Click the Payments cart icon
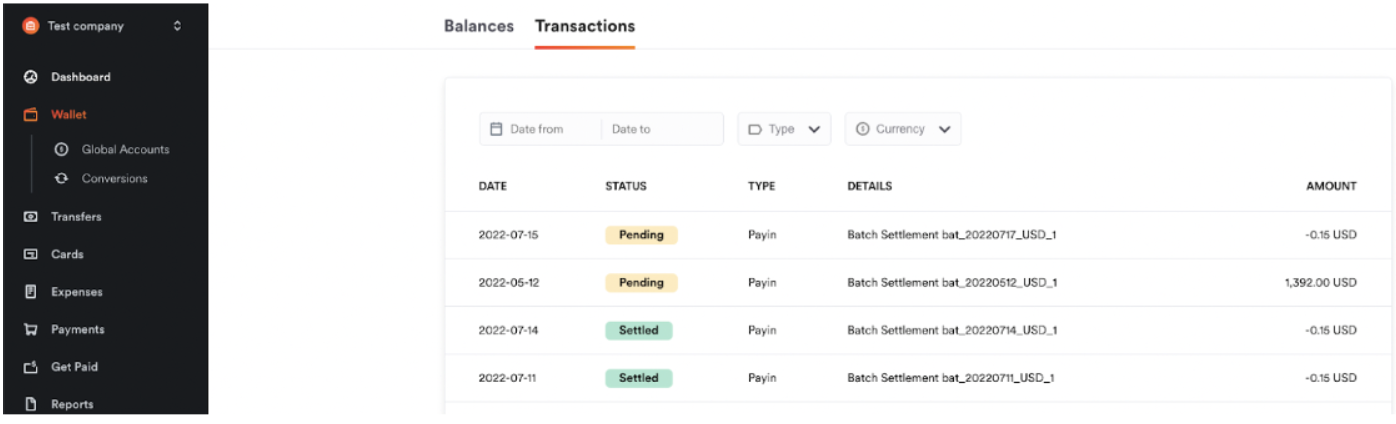 tap(30, 329)
